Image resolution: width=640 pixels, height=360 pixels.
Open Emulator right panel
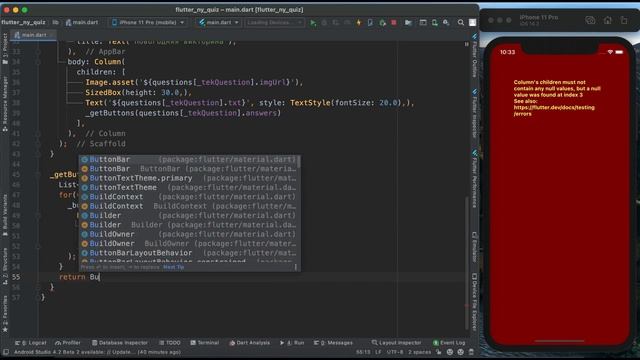point(474,247)
